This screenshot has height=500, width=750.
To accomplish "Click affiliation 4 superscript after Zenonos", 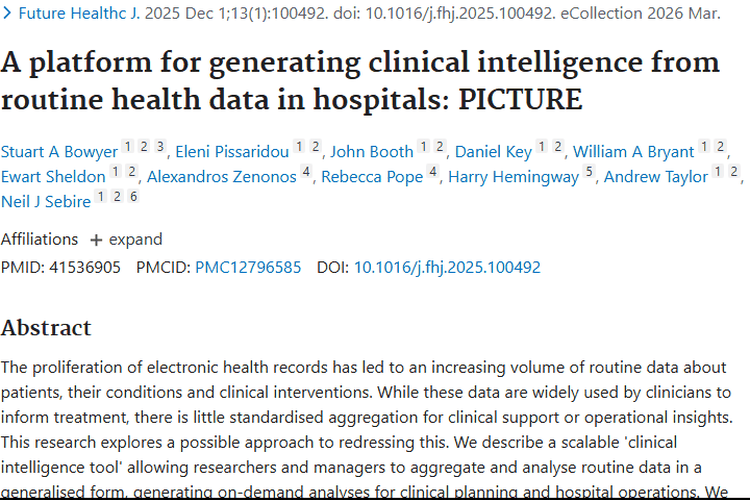I will point(307,174).
